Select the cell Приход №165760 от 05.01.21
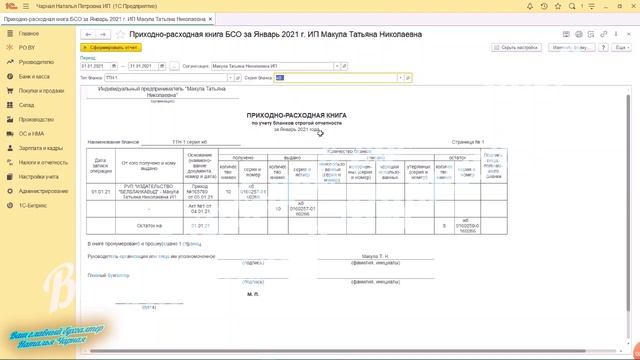 click(x=200, y=191)
